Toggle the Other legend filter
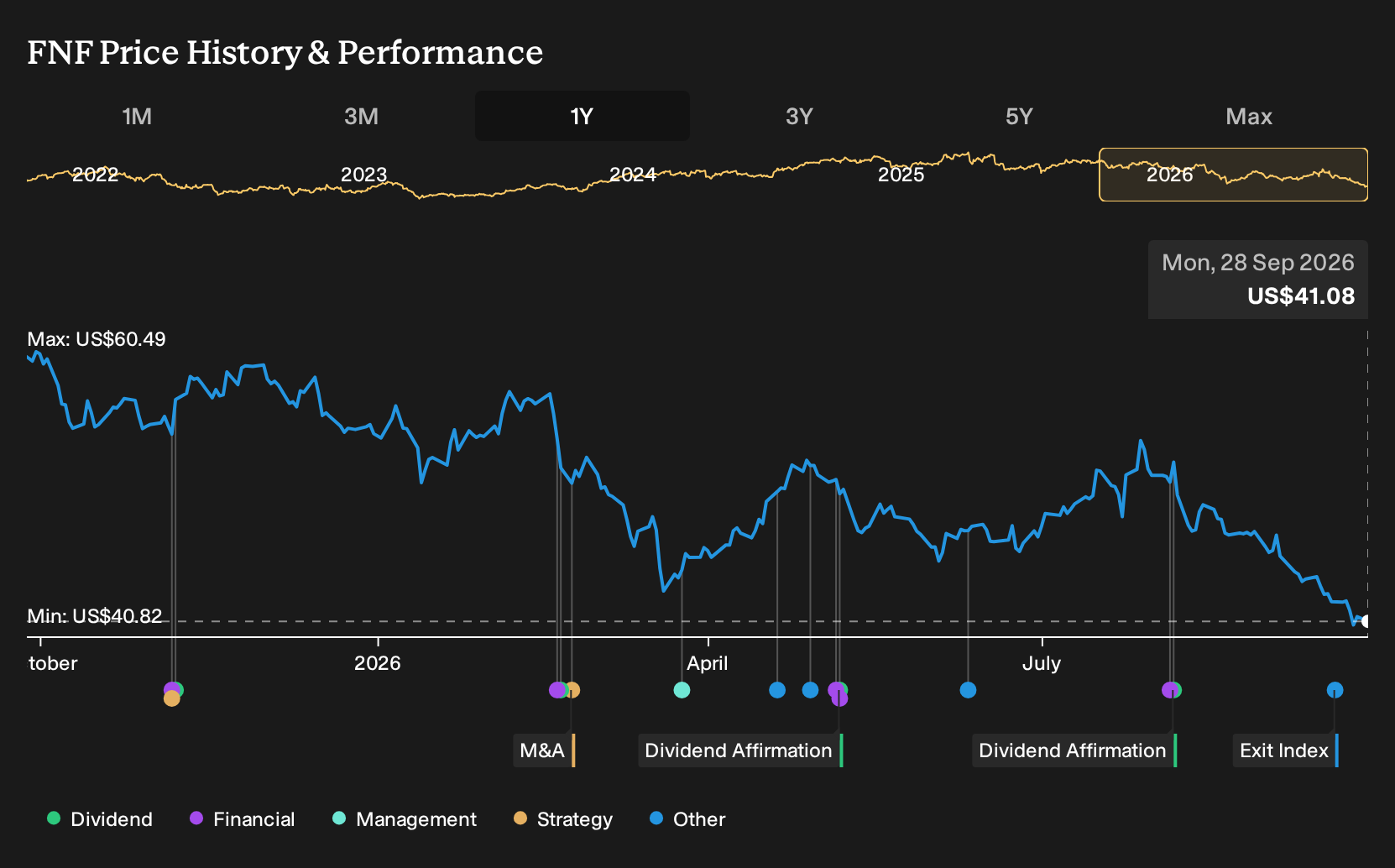Viewport: 1395px width, 868px height. pos(687,819)
